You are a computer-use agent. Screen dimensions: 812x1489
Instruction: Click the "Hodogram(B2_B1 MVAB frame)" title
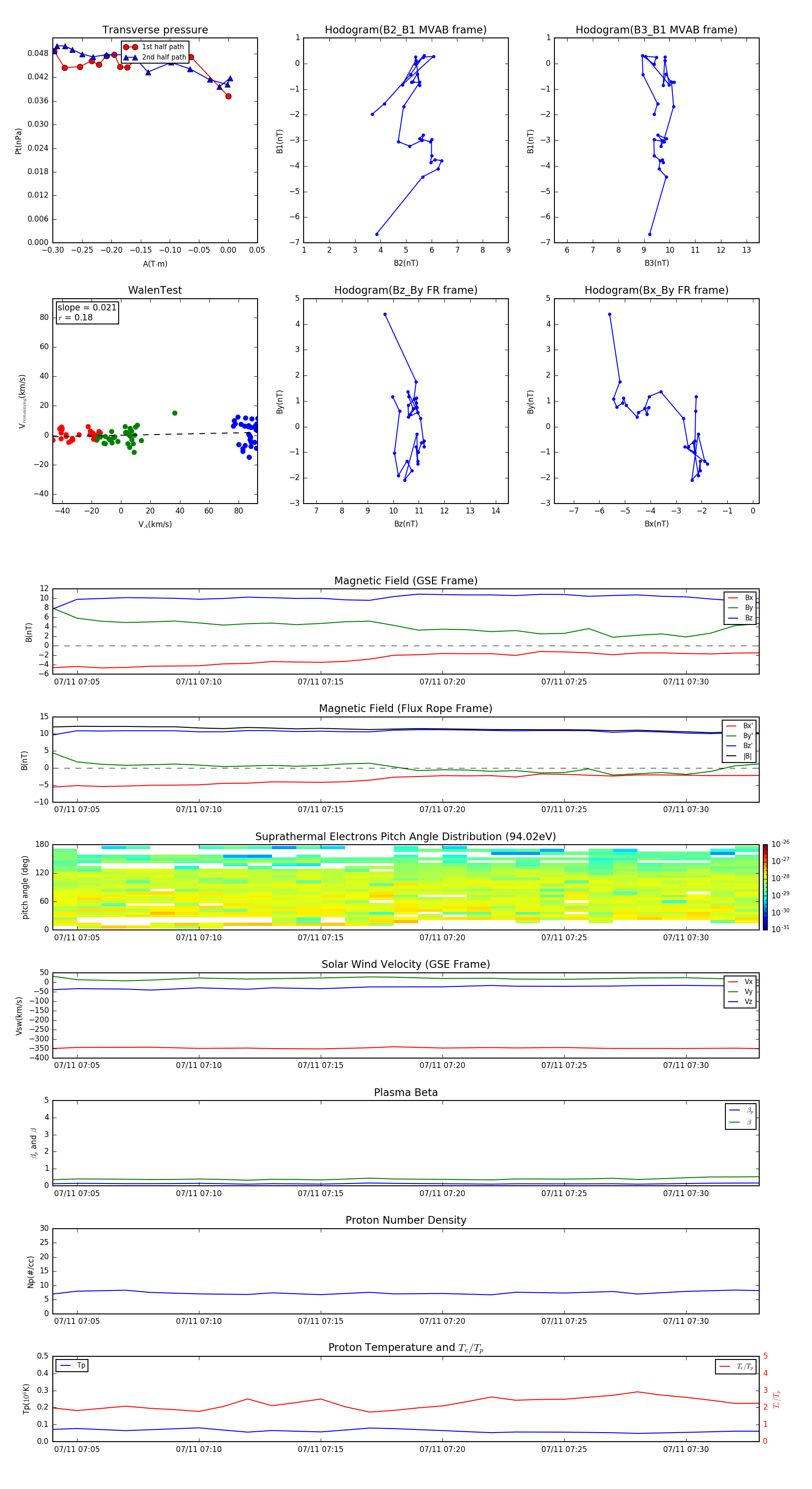[406, 30]
